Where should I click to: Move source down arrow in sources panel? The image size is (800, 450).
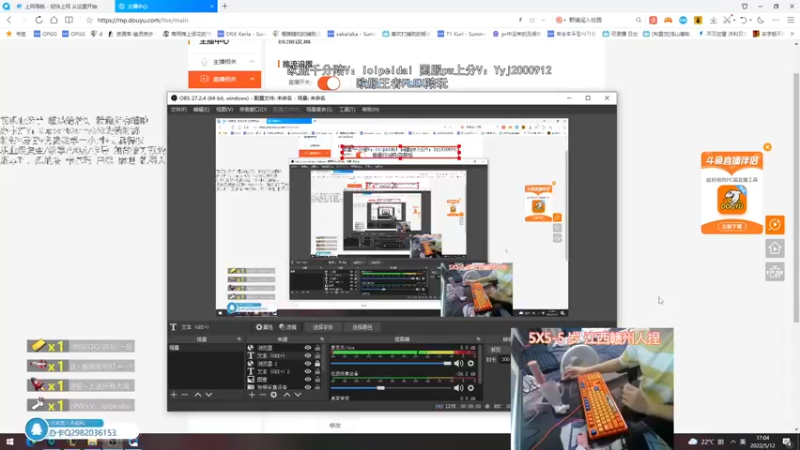pyautogui.click(x=298, y=394)
